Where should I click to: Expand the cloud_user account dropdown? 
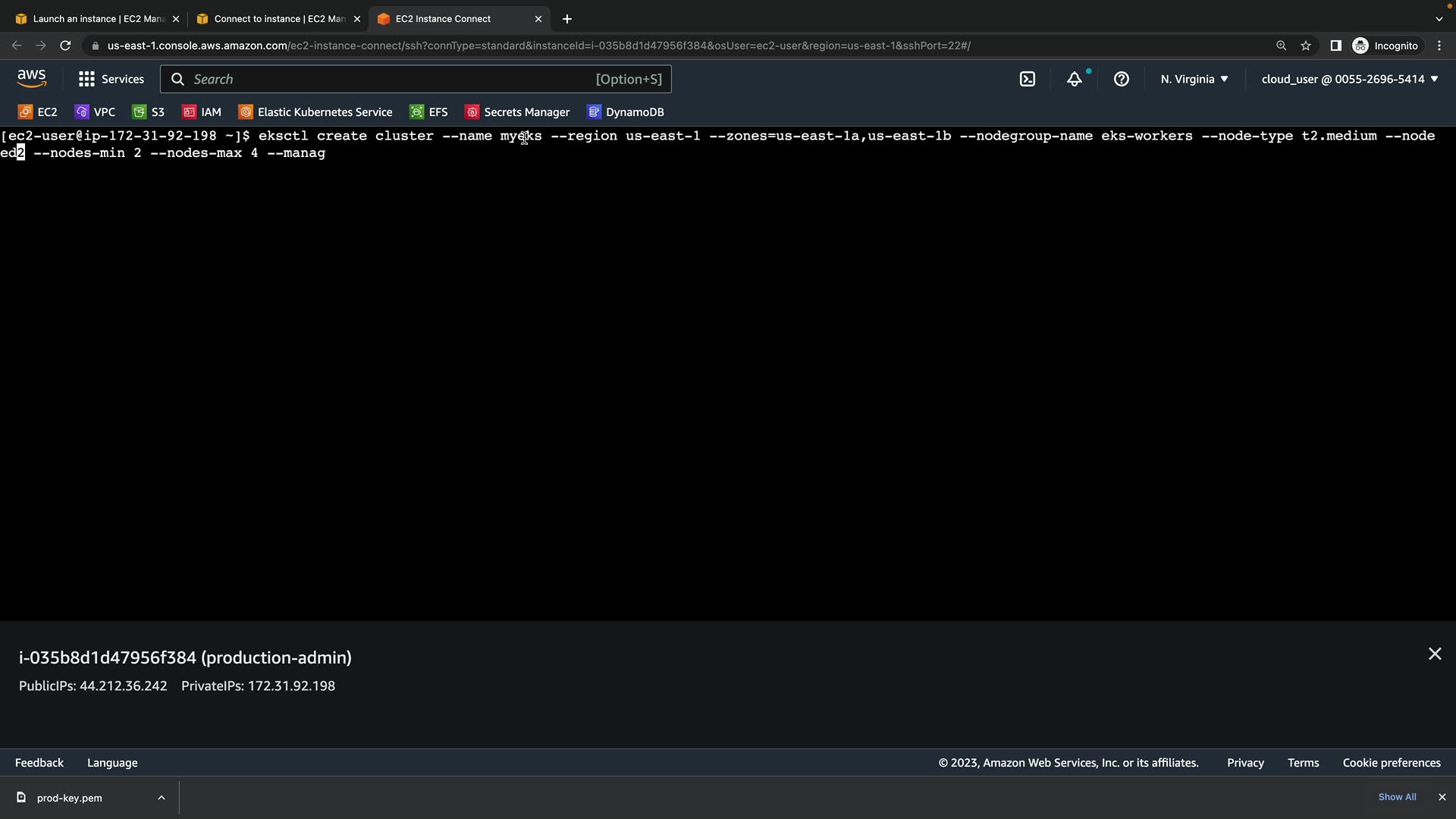click(x=1350, y=79)
